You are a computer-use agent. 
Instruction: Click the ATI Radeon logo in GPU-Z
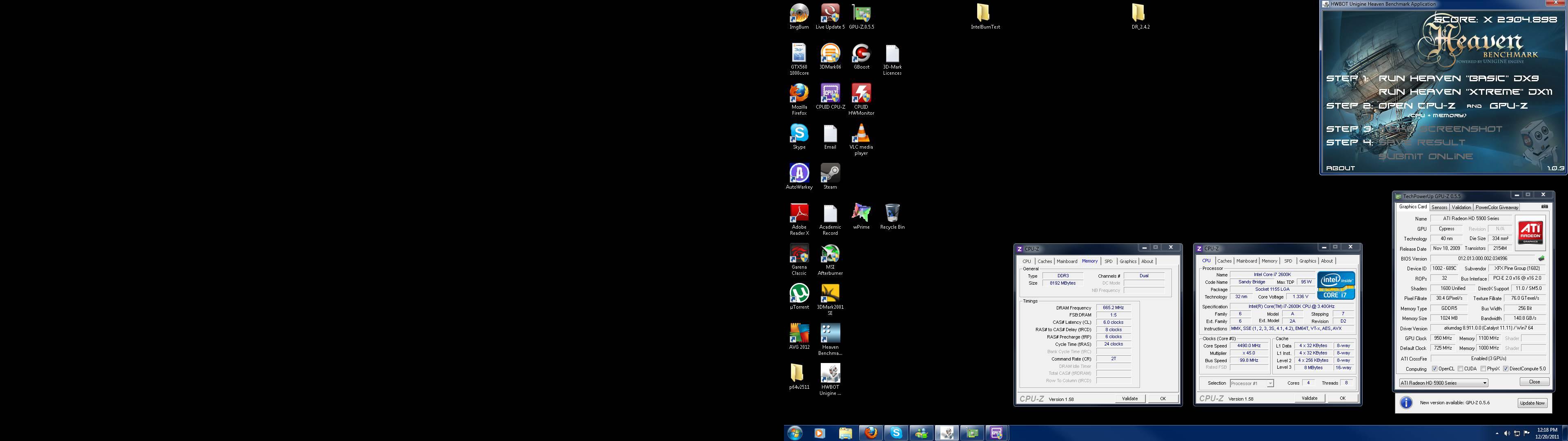tap(1530, 233)
